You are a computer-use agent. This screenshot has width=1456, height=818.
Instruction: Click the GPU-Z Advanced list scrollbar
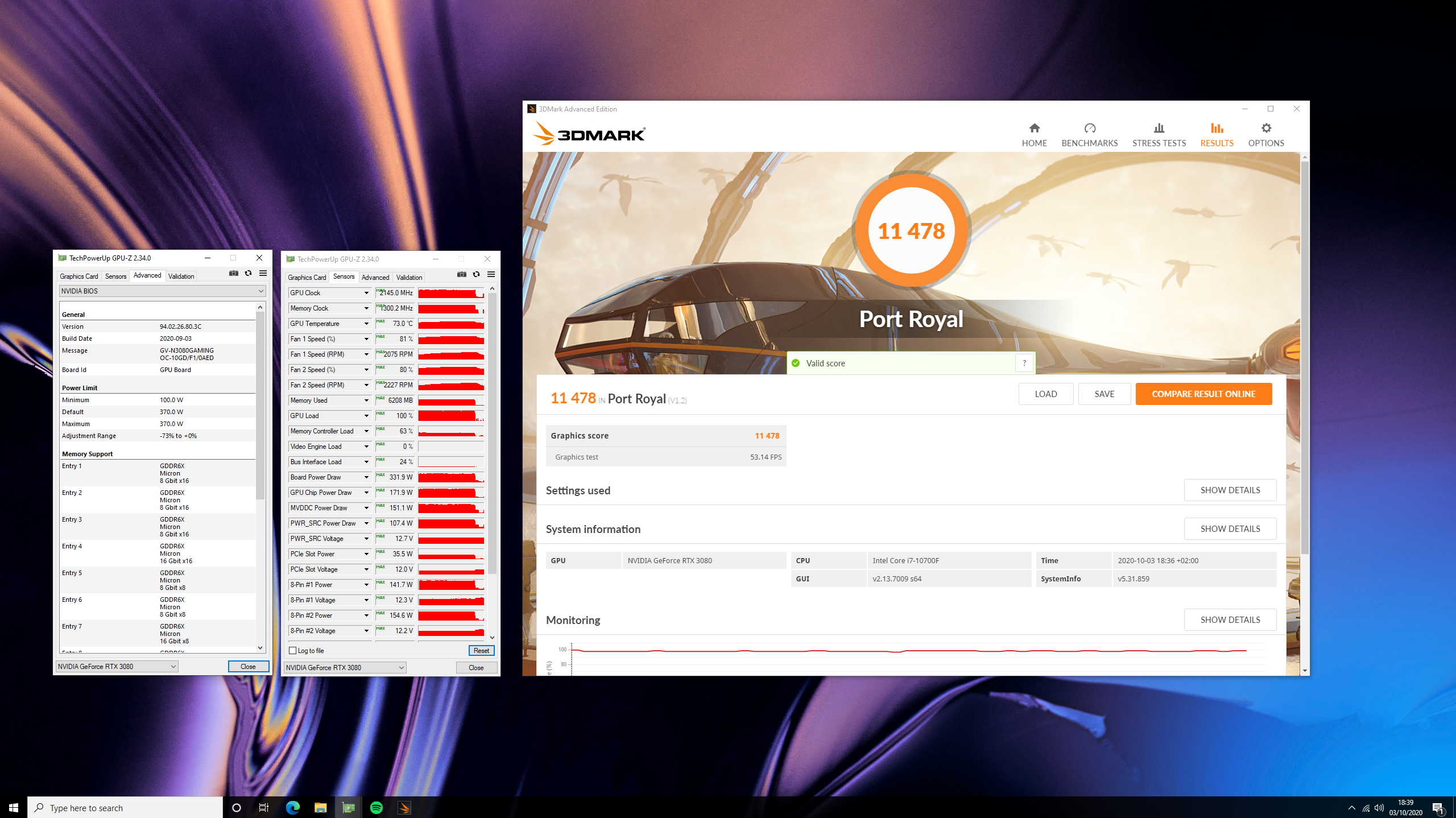click(x=260, y=405)
